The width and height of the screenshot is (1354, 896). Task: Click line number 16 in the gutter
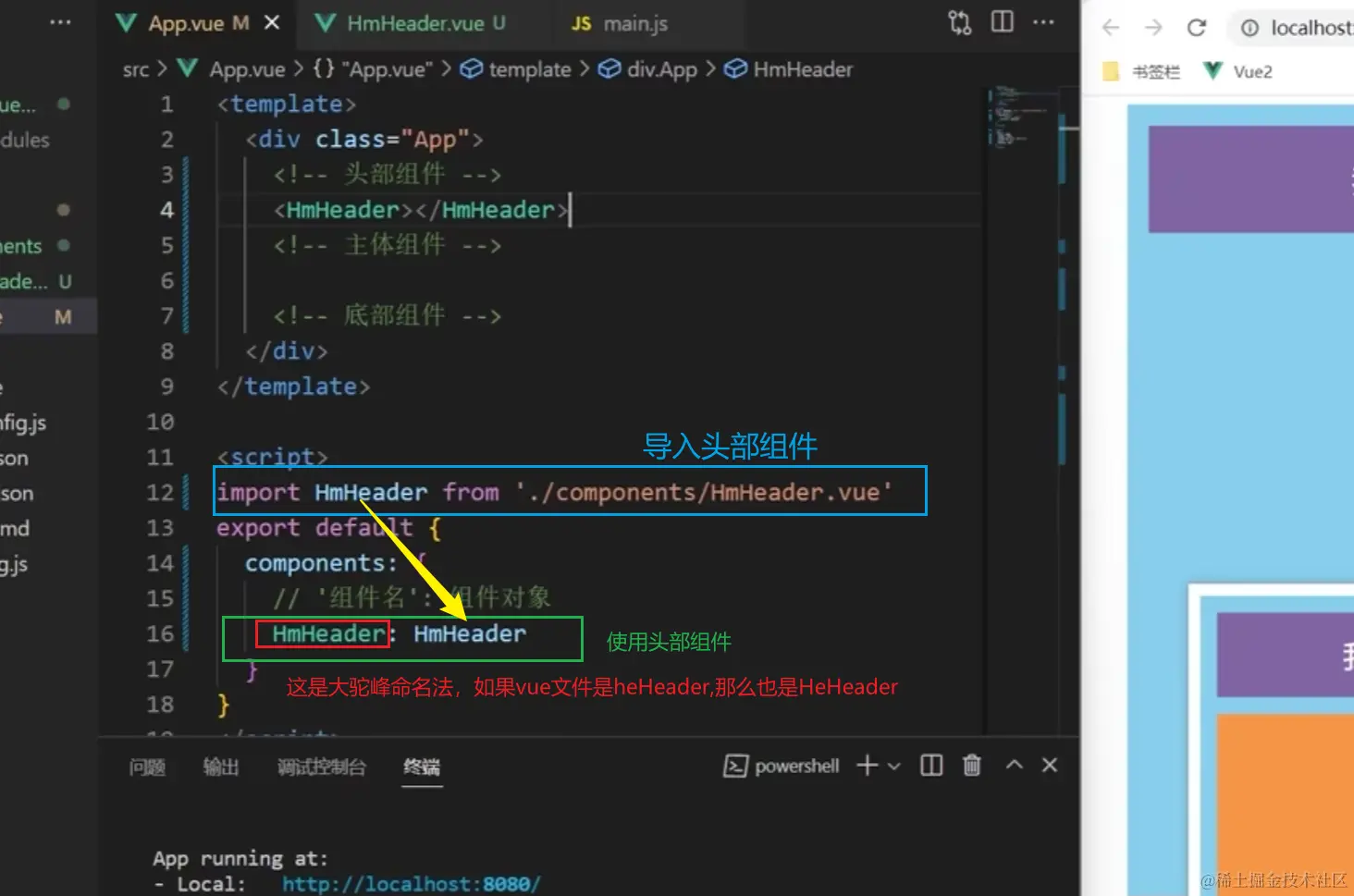tap(160, 634)
